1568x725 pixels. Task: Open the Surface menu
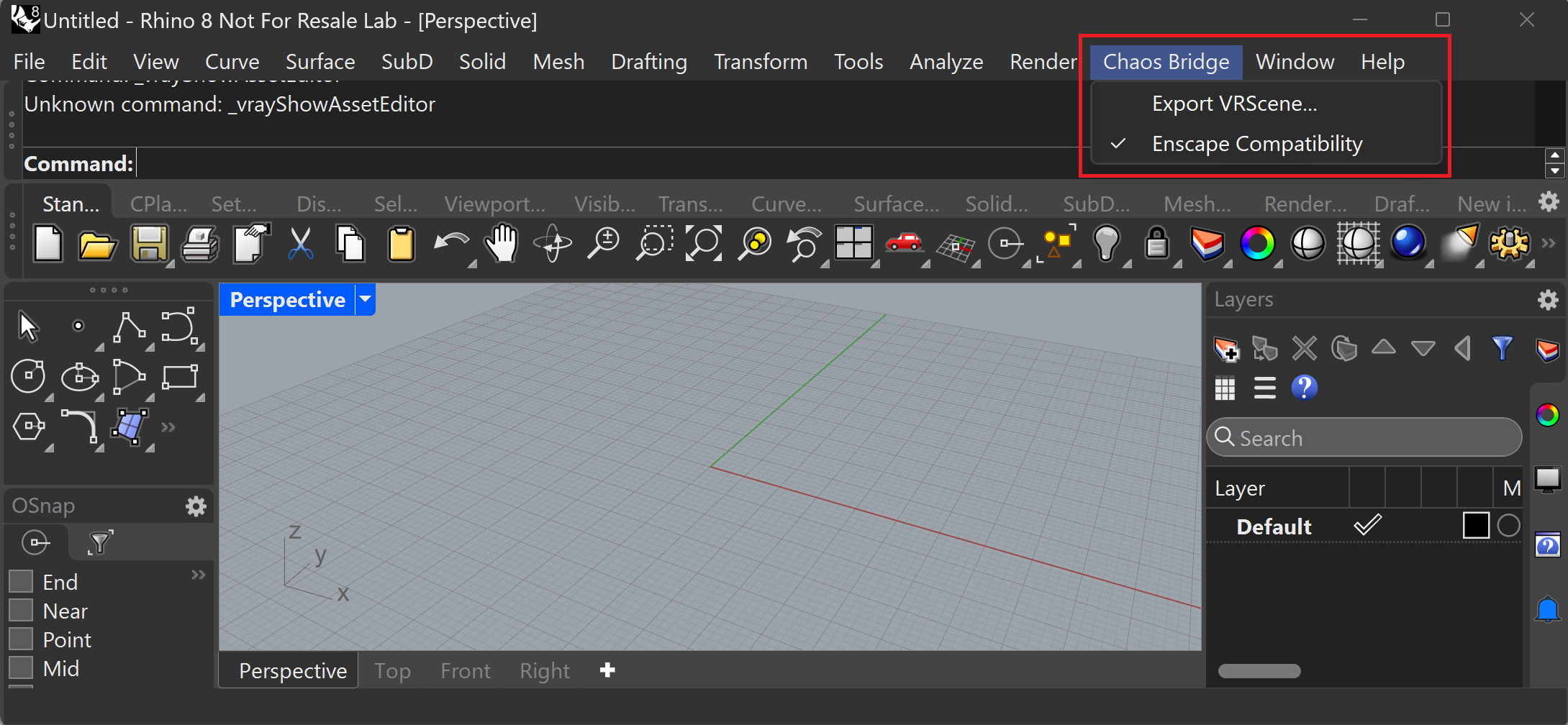[320, 62]
